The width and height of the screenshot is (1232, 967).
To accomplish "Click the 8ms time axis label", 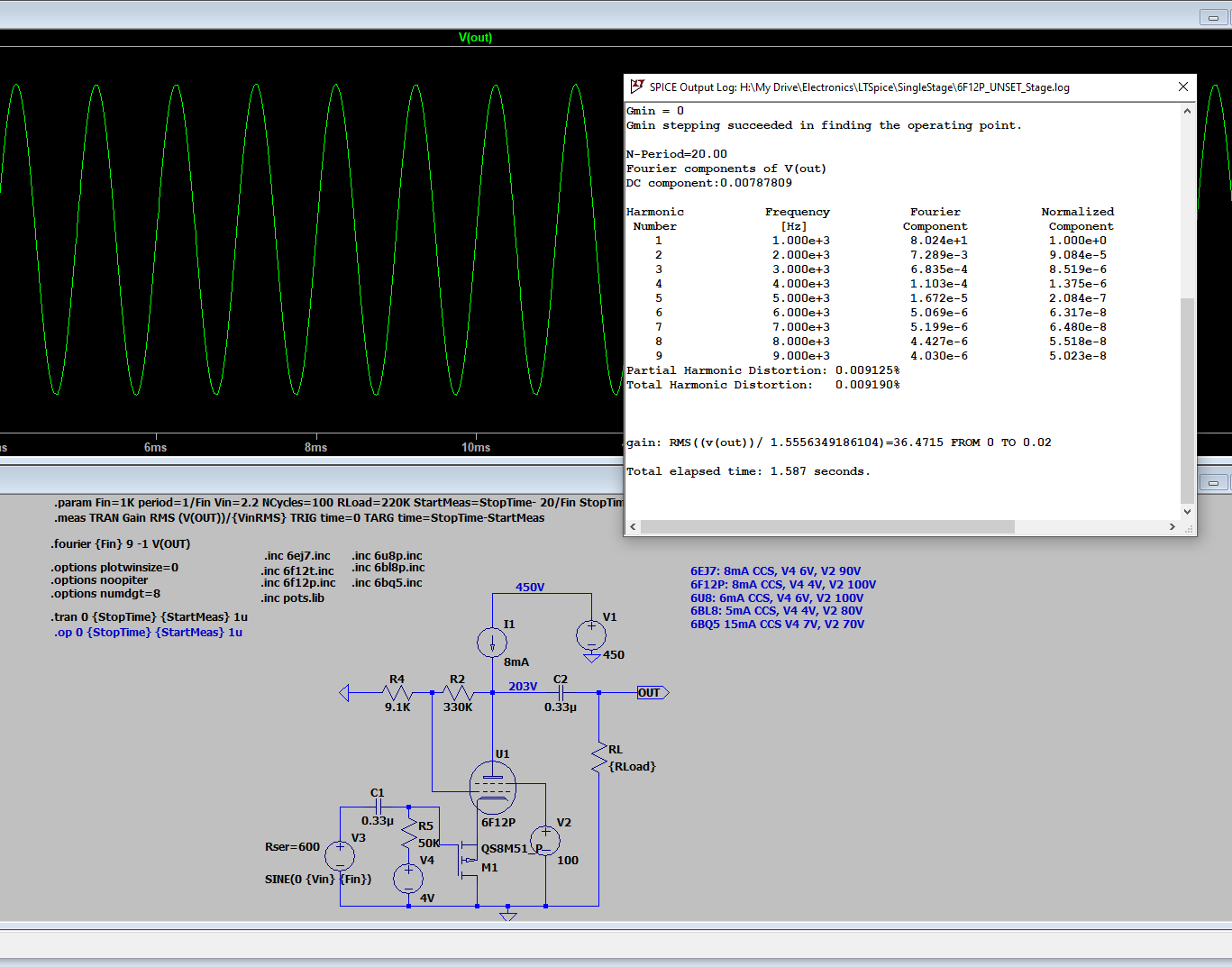I will point(315,447).
